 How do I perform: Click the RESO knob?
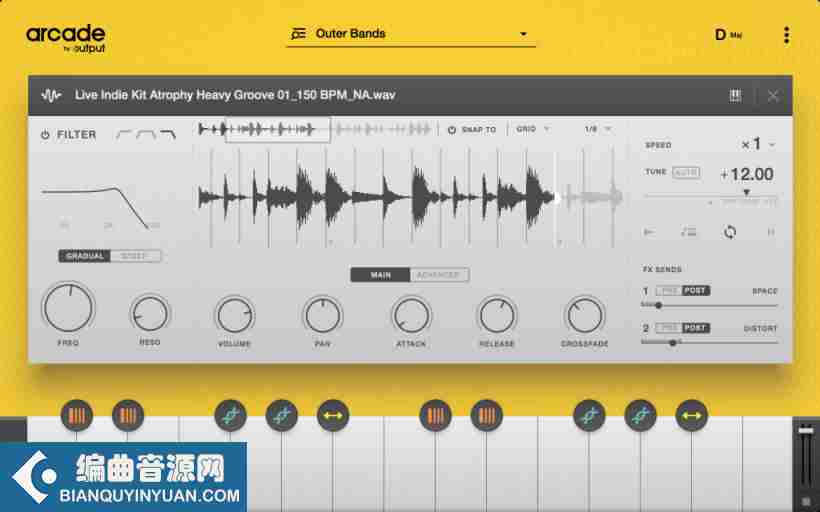point(150,314)
